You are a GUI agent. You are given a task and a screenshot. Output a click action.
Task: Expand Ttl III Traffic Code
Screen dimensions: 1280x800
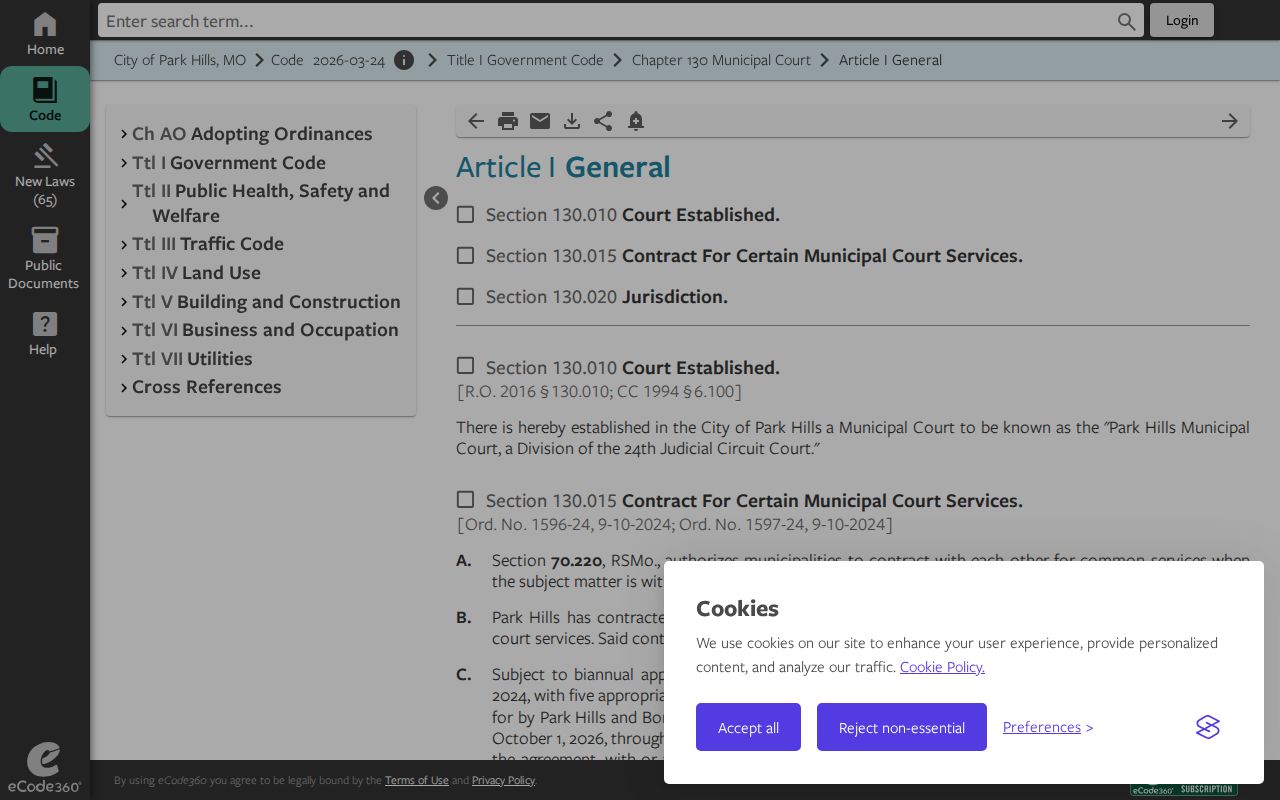point(124,244)
